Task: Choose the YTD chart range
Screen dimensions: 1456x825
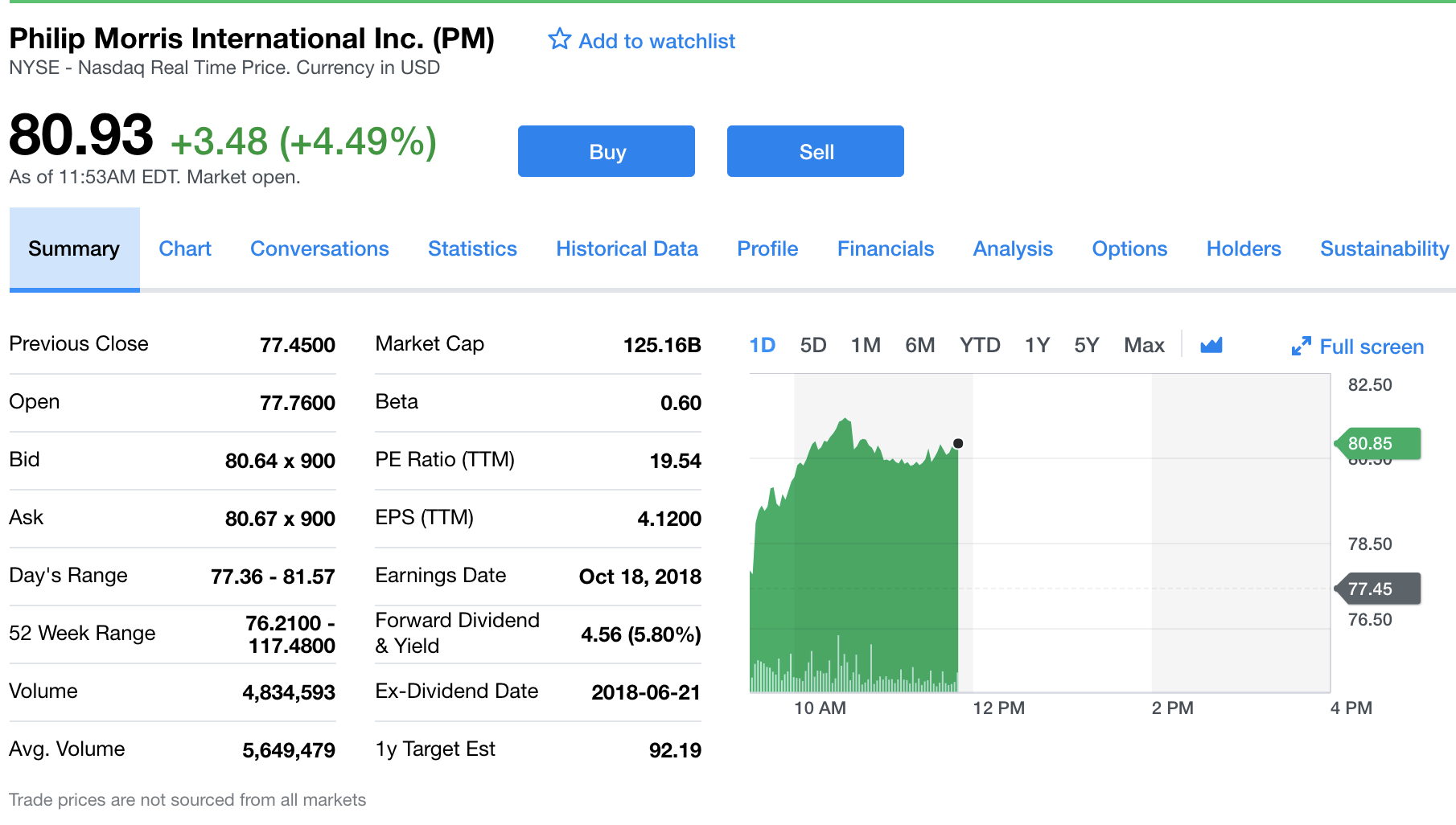Action: point(979,346)
